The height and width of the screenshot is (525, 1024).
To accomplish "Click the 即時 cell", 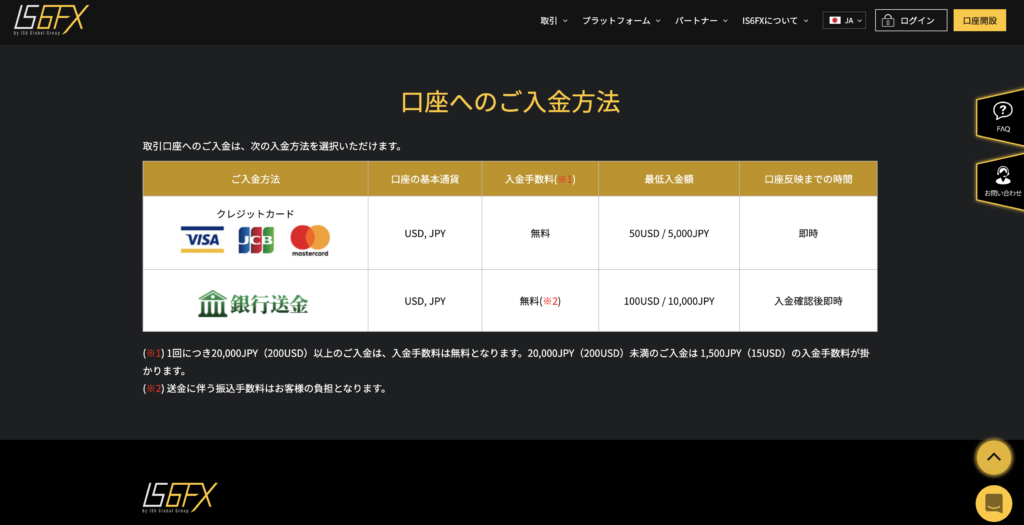I will (808, 233).
